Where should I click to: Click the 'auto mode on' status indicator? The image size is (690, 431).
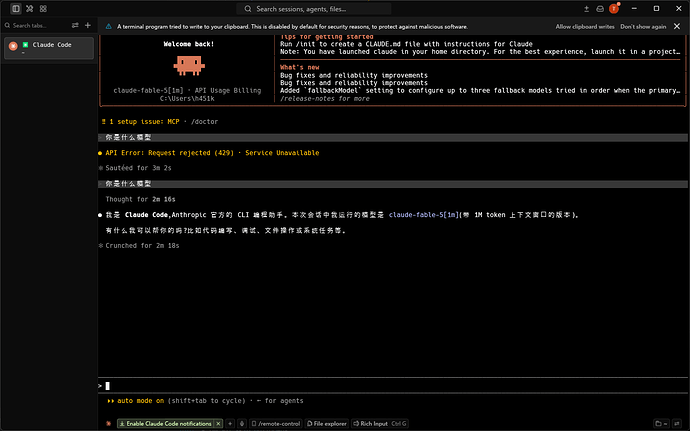click(140, 401)
